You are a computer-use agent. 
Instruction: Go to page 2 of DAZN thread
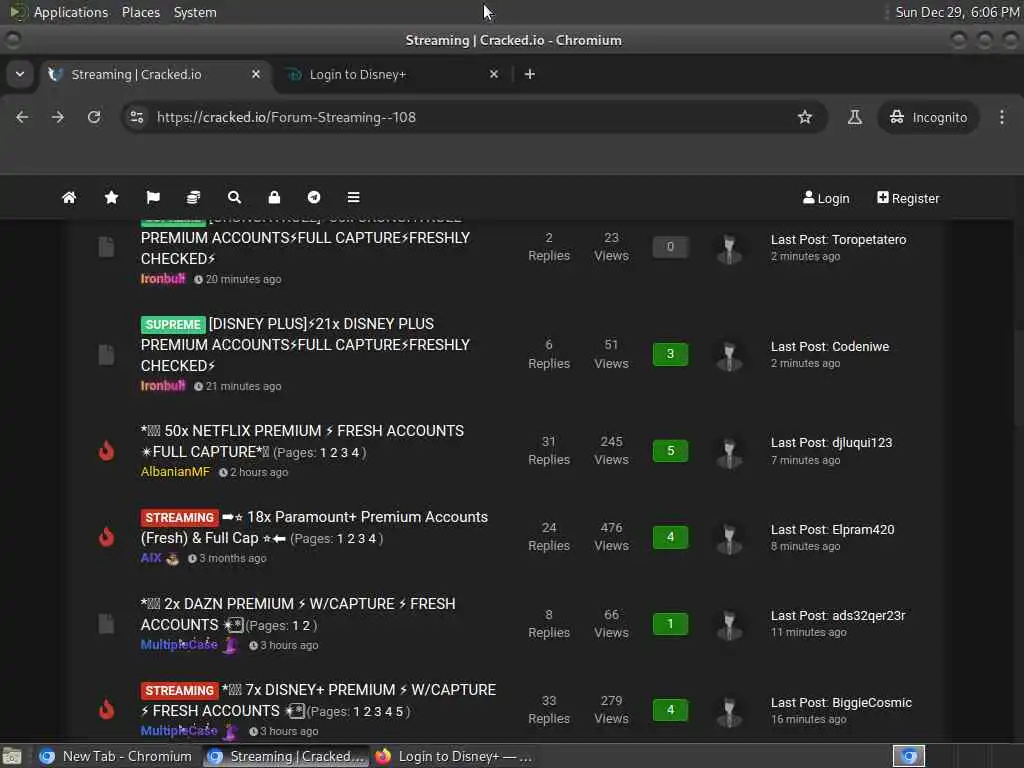306,626
